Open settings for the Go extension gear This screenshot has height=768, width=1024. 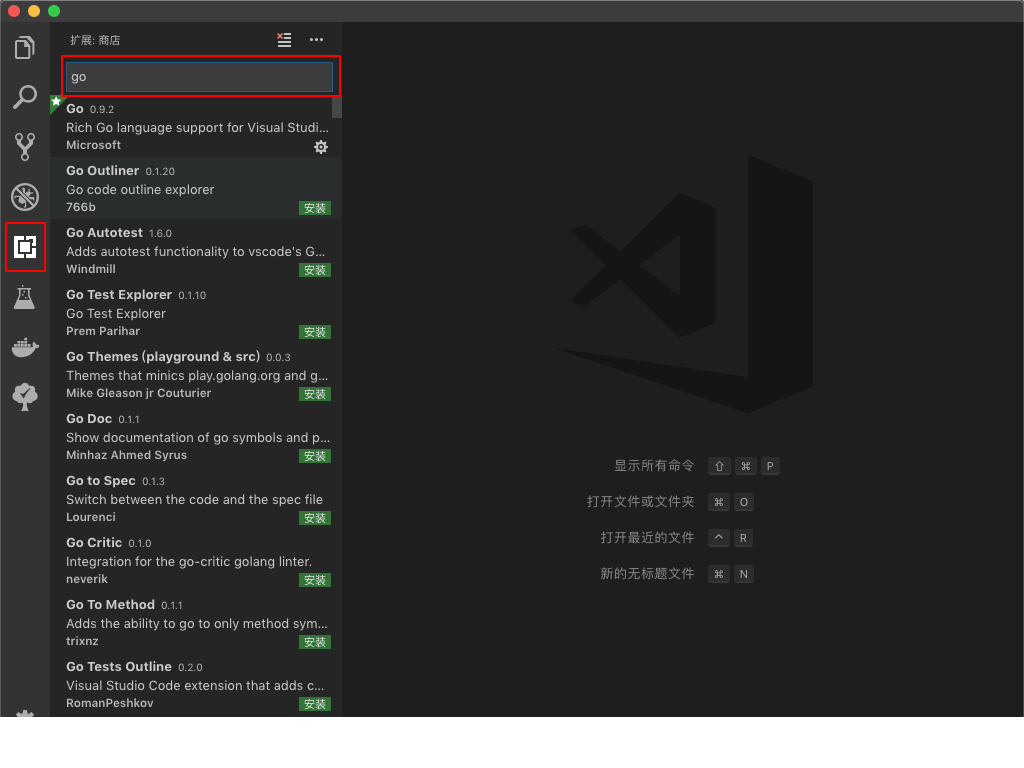[x=320, y=147]
